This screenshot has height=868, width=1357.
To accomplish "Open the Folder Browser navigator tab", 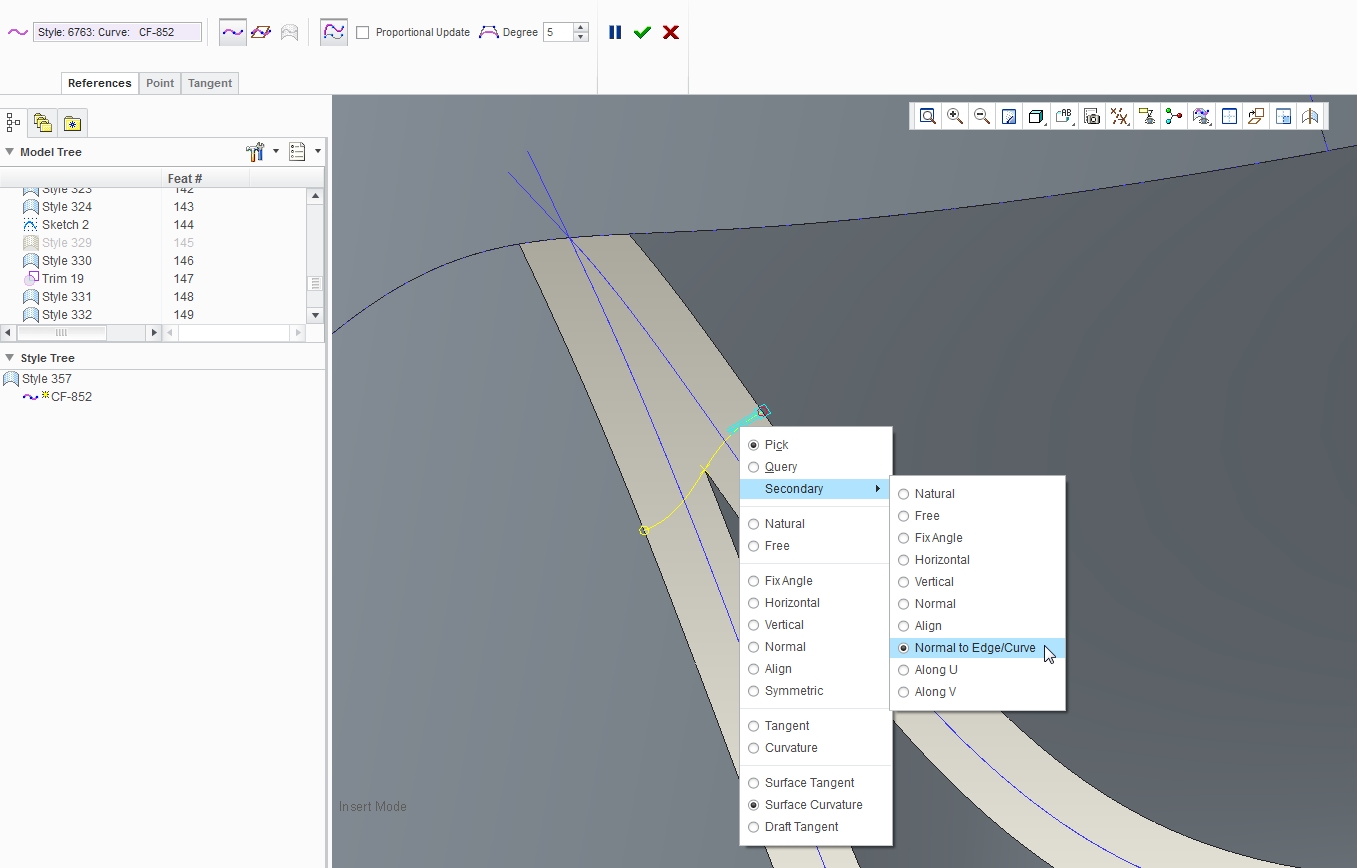I will coord(42,123).
